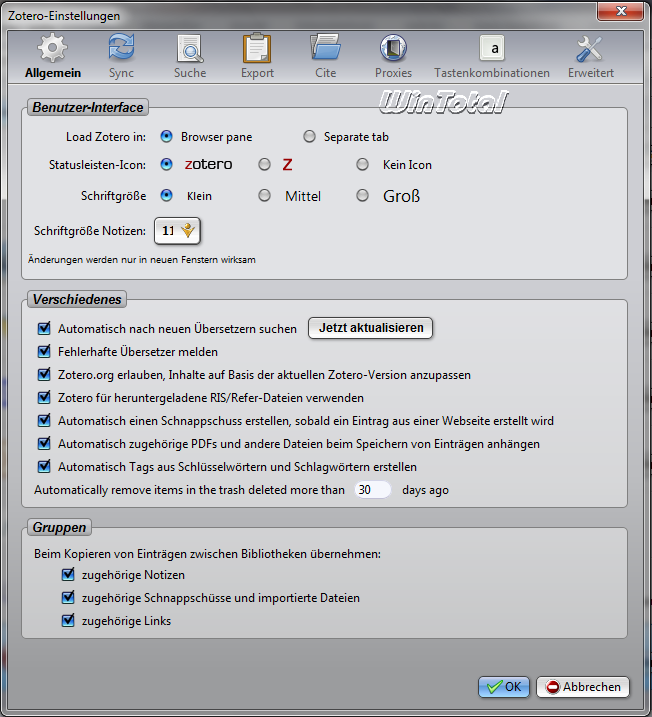Viewport: 652px width, 717px height.
Task: Click Jetzt aktualisieren button
Action: [370, 328]
